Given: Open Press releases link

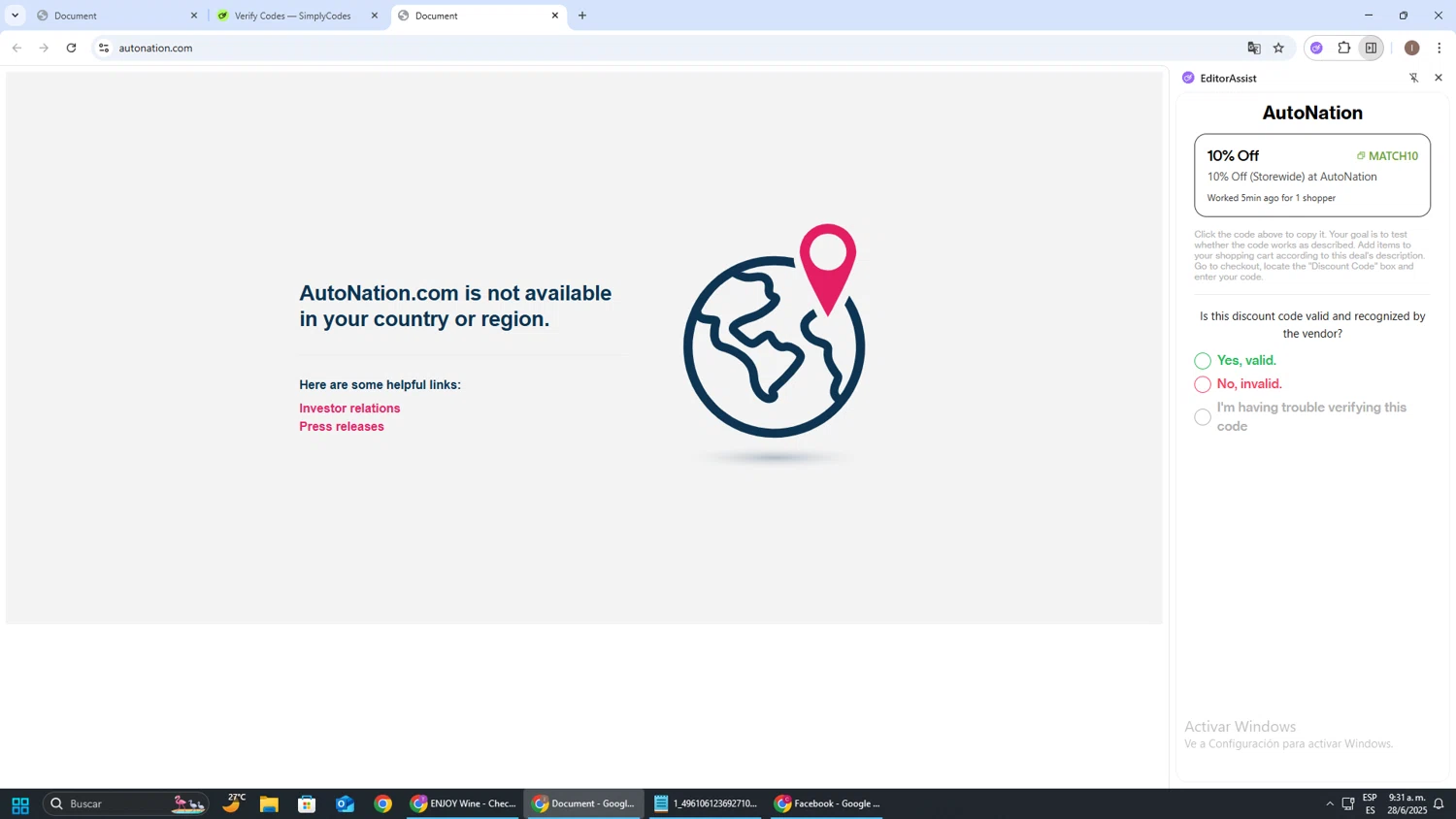Looking at the screenshot, I should [x=342, y=427].
